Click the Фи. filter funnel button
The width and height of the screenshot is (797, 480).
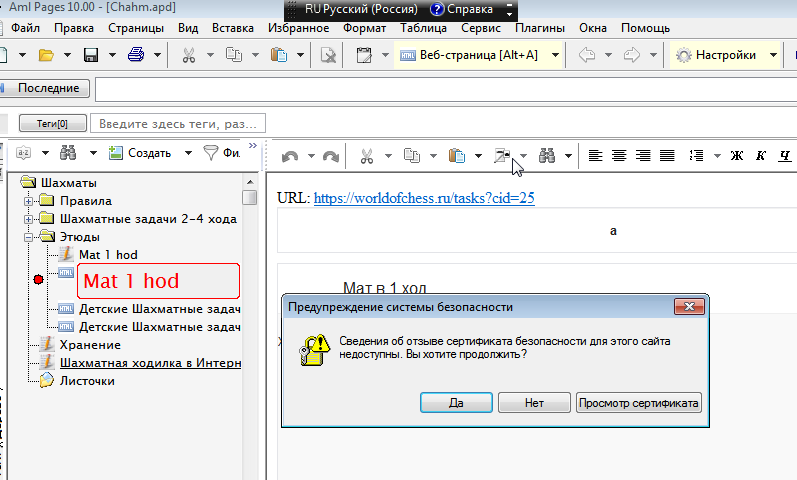click(222, 153)
